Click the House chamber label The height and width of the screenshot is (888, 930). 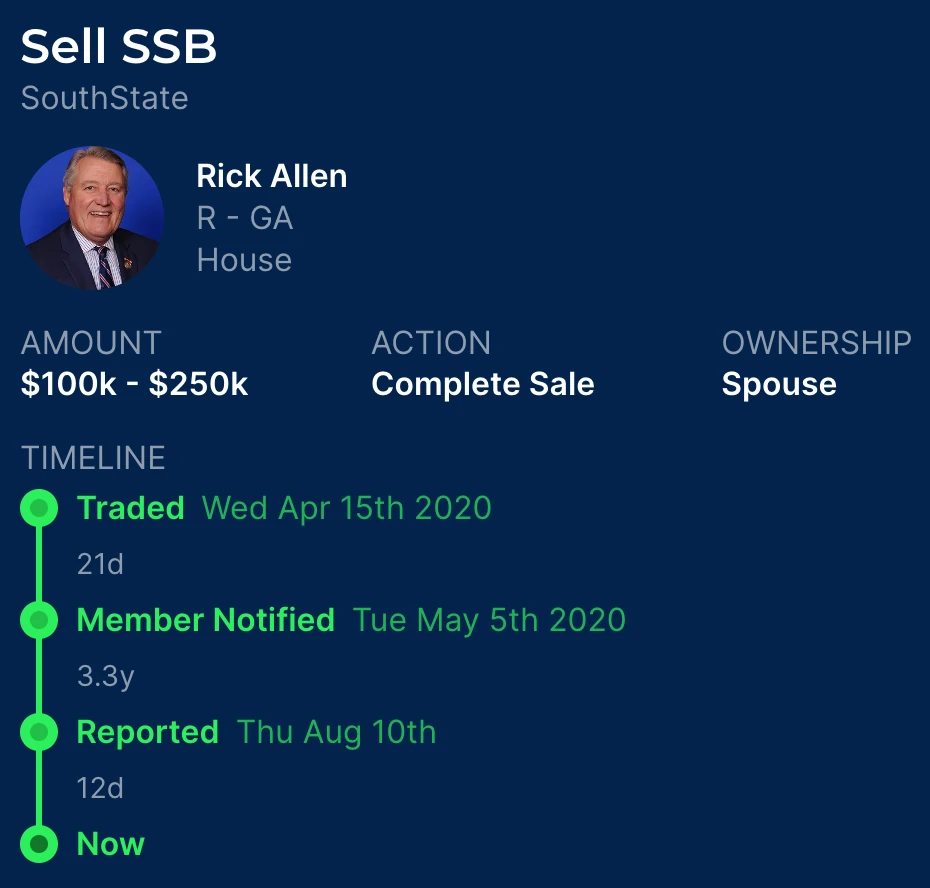pos(244,260)
